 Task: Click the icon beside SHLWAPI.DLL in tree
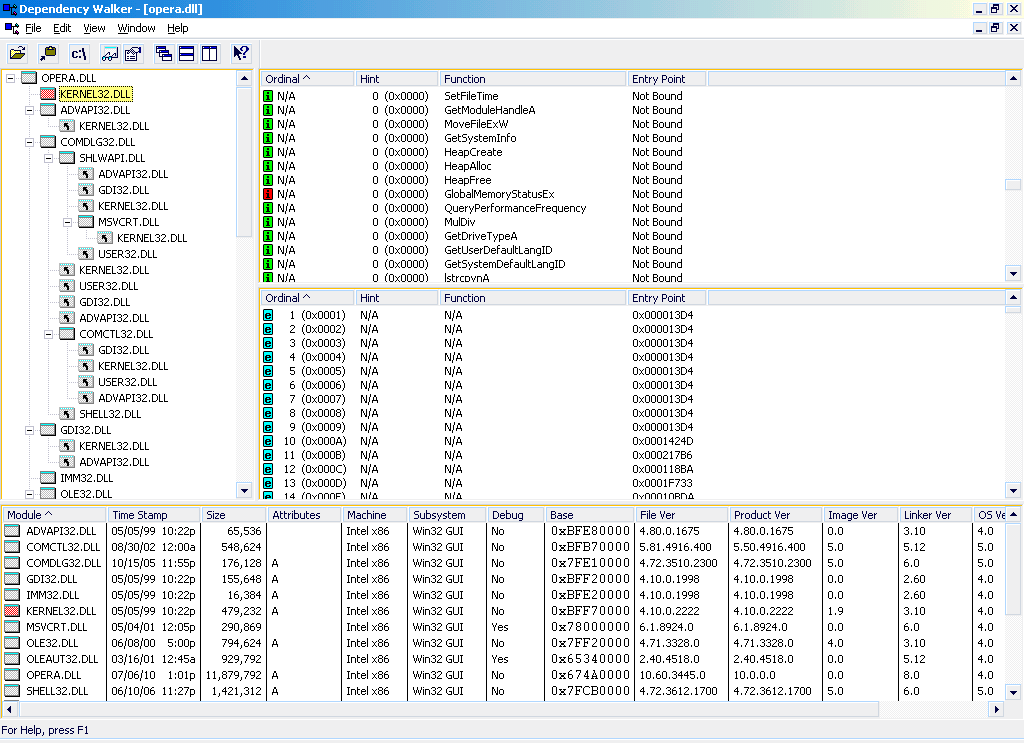67,158
